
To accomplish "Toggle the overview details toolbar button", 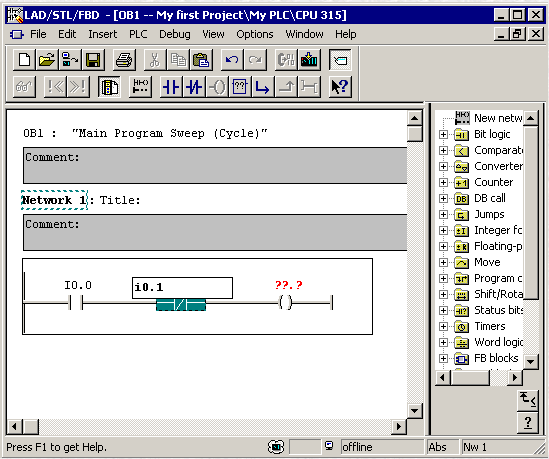I will 109,87.
